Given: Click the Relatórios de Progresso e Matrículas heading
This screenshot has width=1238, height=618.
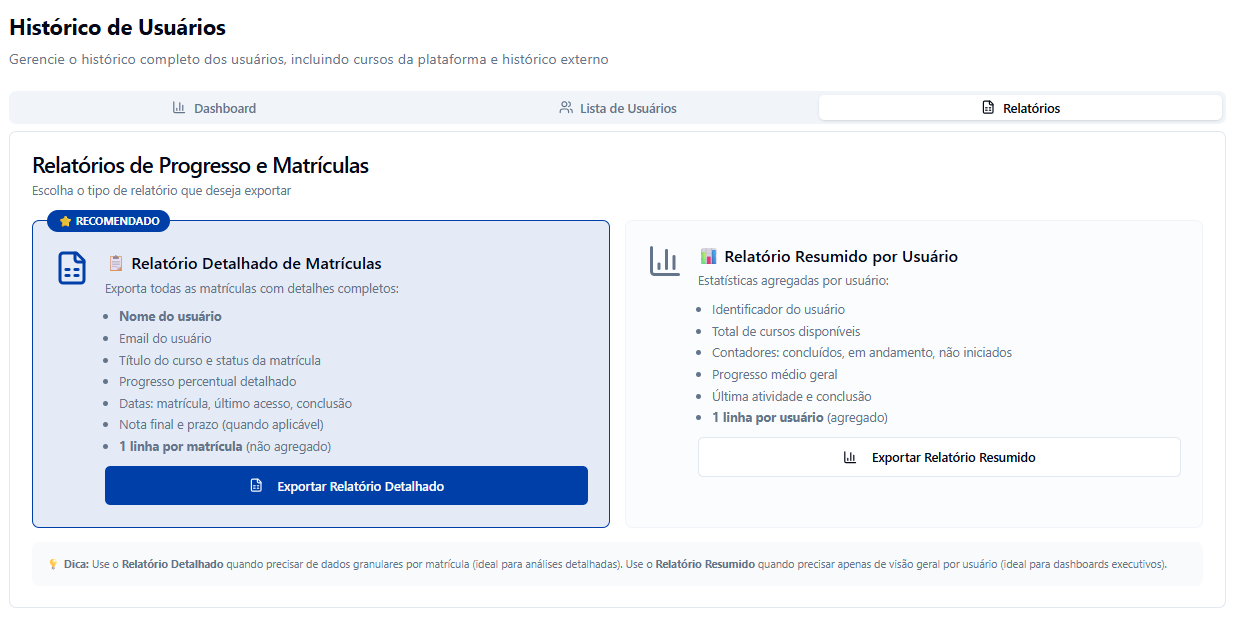Looking at the screenshot, I should point(200,166).
